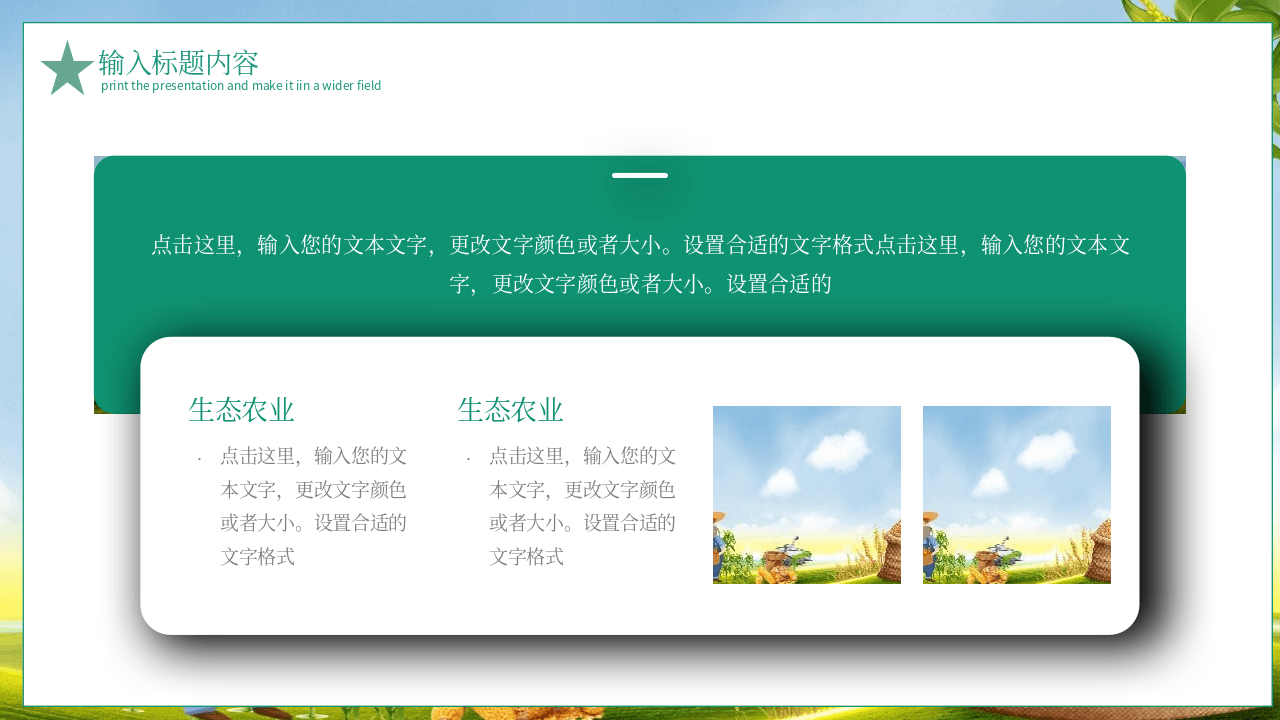This screenshot has width=1280, height=720.
Task: Click the first 生态农业 heading
Action: [242, 410]
